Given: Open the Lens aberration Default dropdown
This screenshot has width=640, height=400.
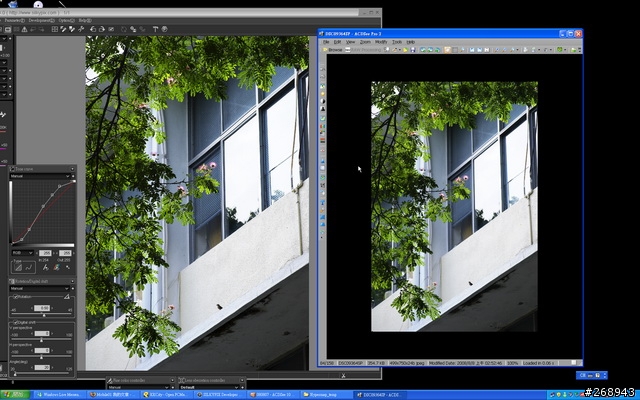Looking at the screenshot, I should pos(209,387).
